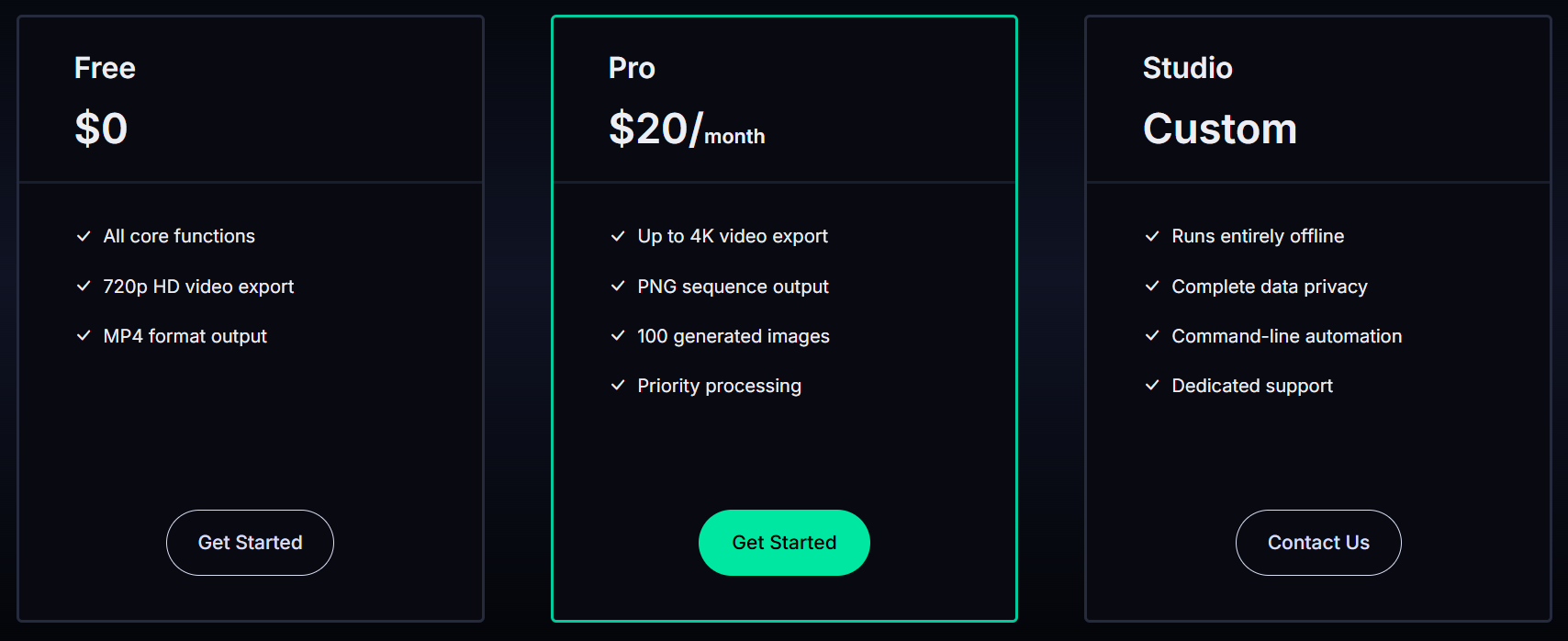1568x641 pixels.
Task: Click checkmark next to Runs entirely offline
Action: click(x=1152, y=236)
